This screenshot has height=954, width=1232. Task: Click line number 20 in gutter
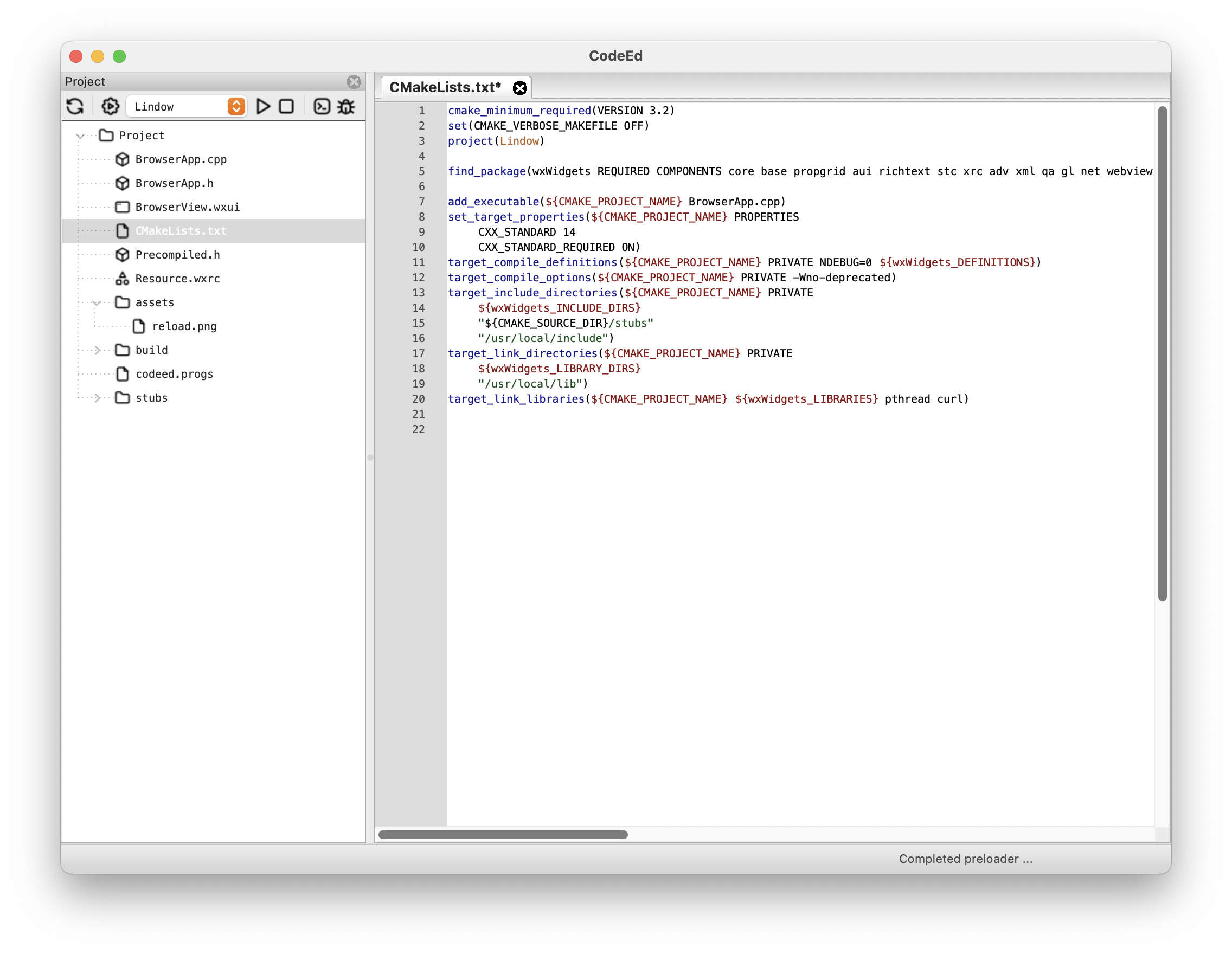click(418, 399)
